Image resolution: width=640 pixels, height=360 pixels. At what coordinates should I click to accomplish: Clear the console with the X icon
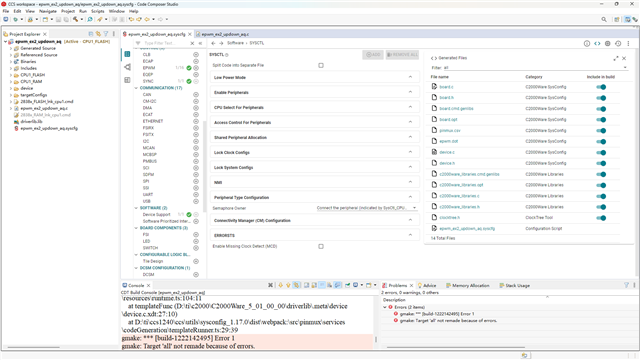tap(270, 285)
